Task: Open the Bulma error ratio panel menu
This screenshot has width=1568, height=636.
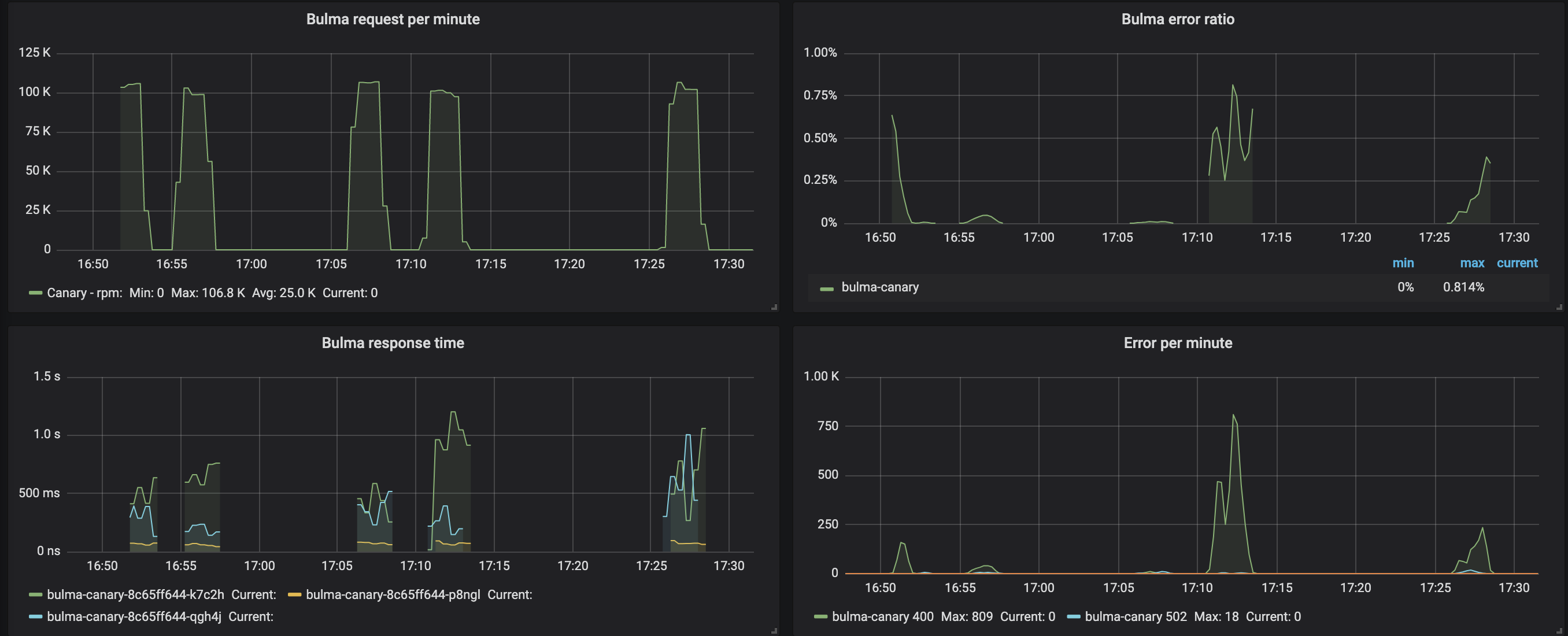Action: pyautogui.click(x=1178, y=19)
